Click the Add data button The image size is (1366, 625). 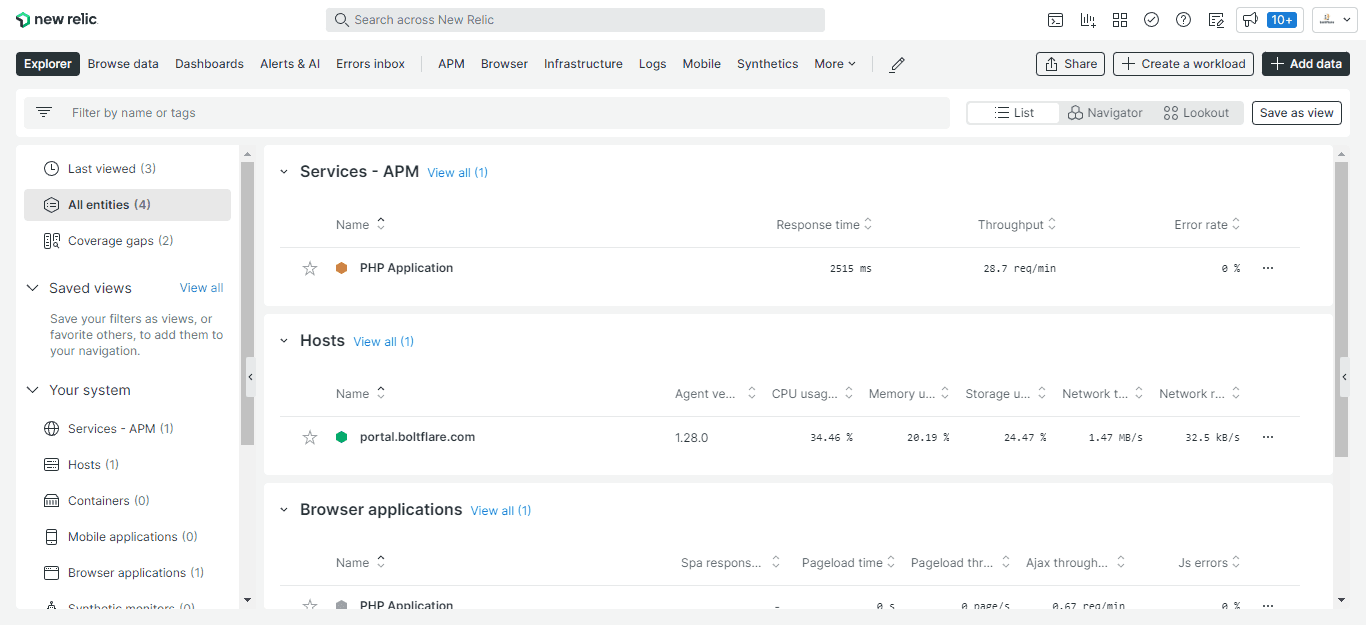click(1306, 64)
